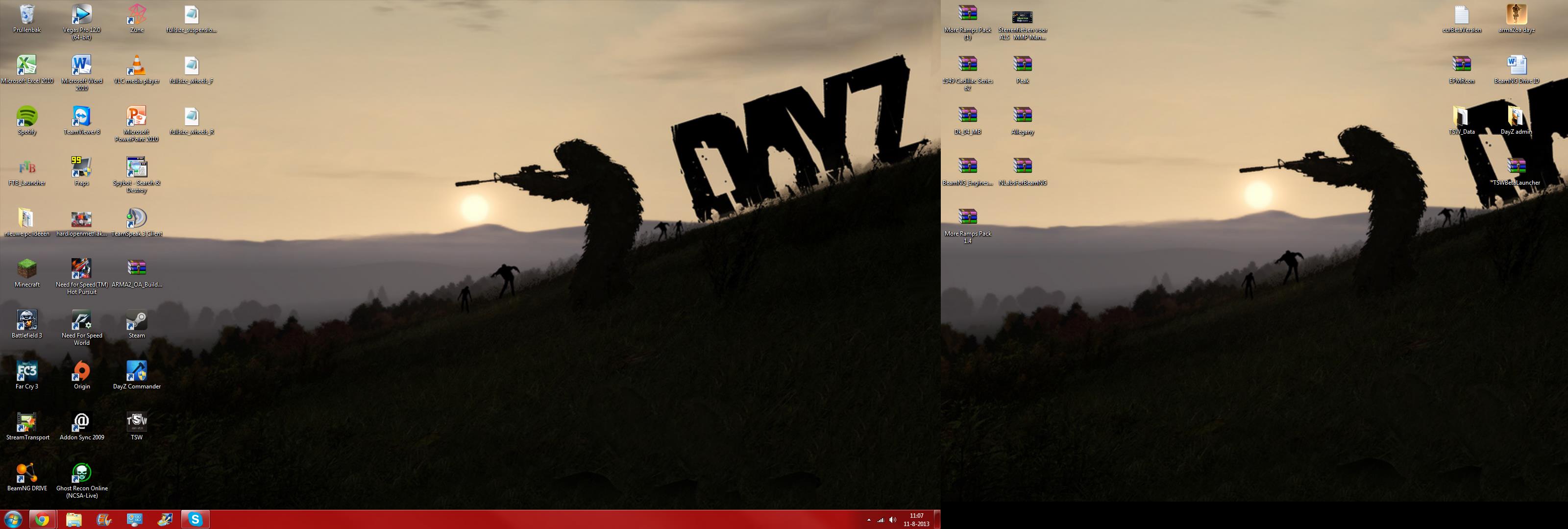Open the Windows Start menu orb
The width and height of the screenshot is (1568, 529).
[x=13, y=519]
